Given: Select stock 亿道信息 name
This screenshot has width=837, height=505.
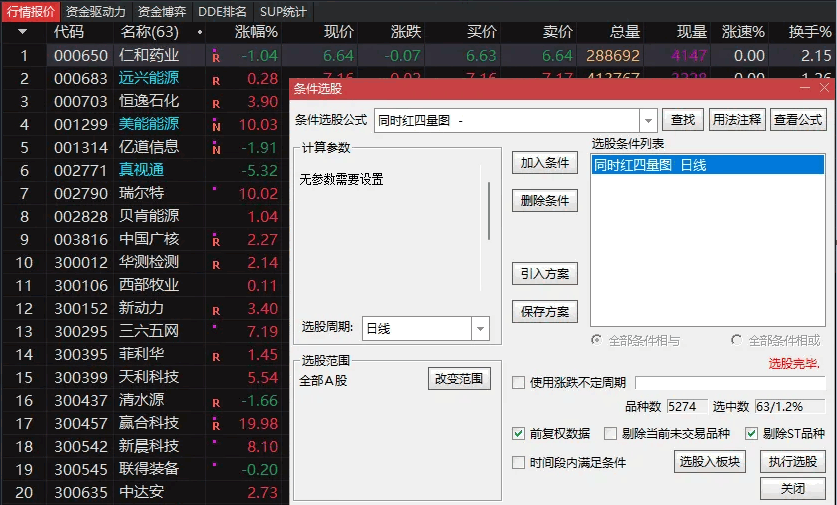Looking at the screenshot, I should 149,147.
